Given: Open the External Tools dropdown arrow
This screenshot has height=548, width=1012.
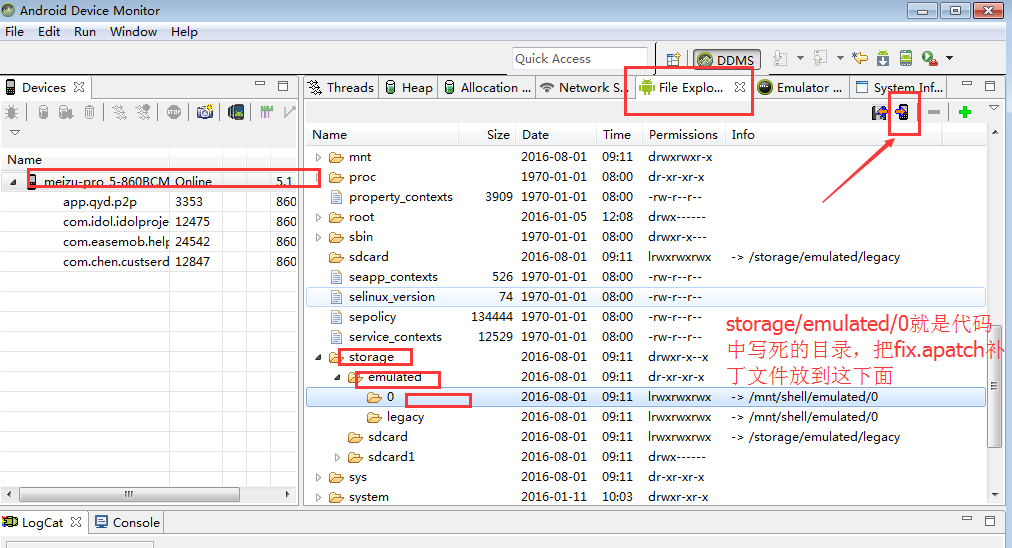Looking at the screenshot, I should (x=949, y=58).
